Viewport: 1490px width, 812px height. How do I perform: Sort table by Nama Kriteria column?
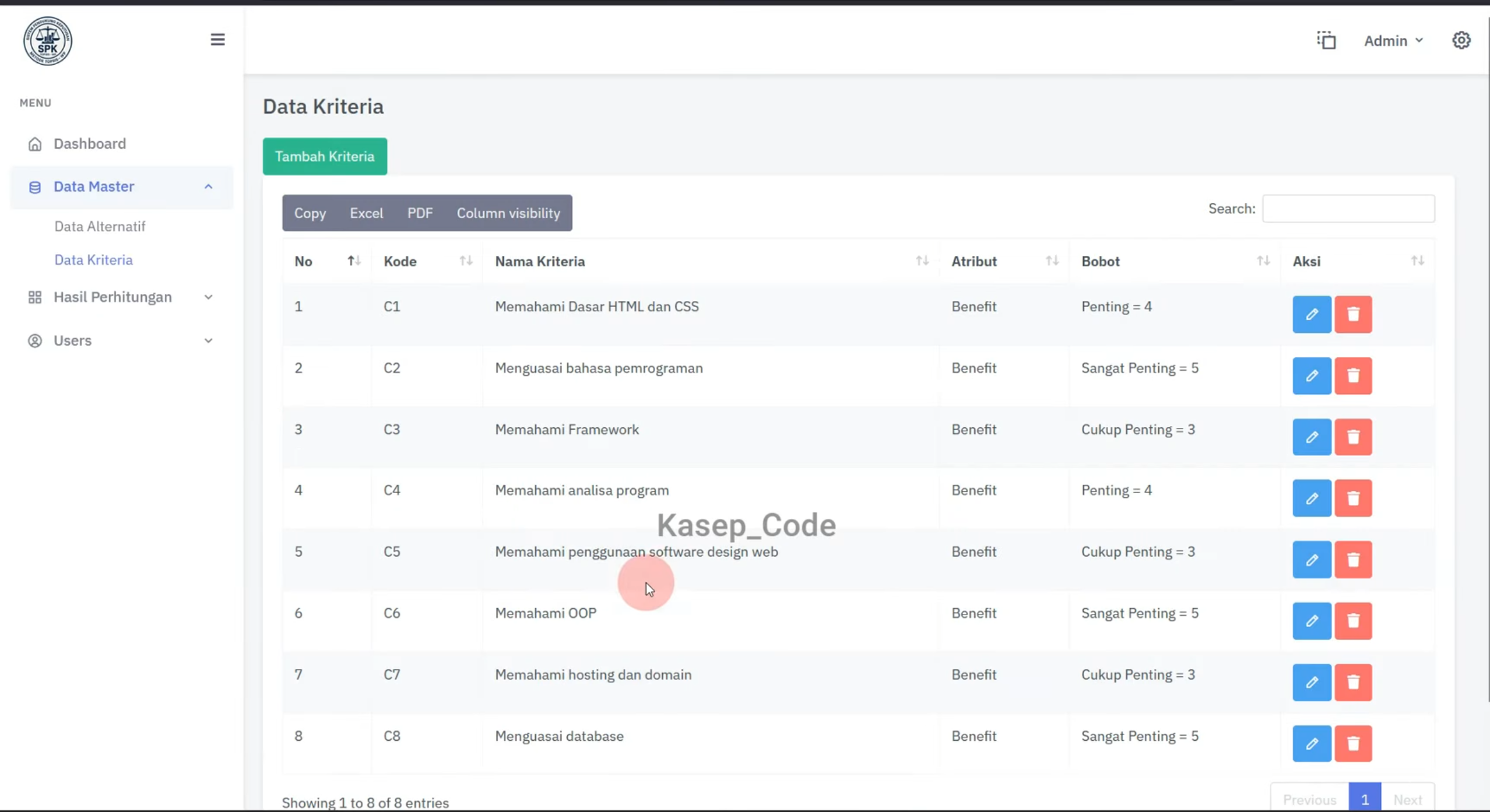(x=711, y=261)
